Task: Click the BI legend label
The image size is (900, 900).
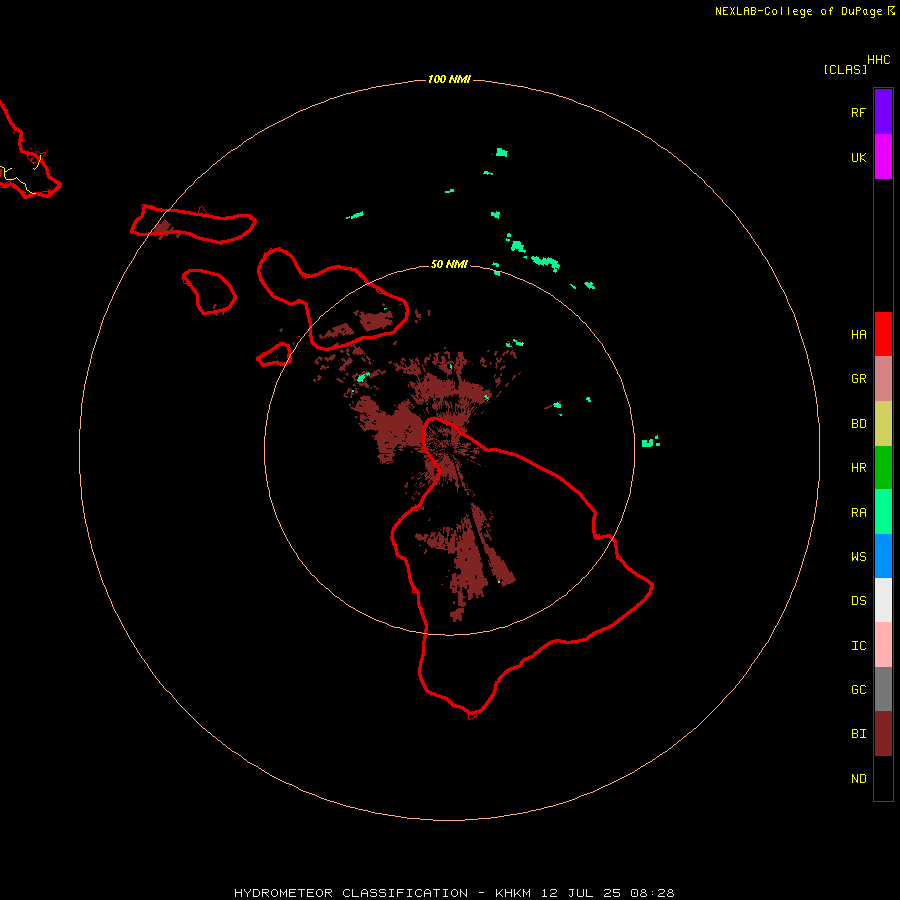Action: click(858, 734)
